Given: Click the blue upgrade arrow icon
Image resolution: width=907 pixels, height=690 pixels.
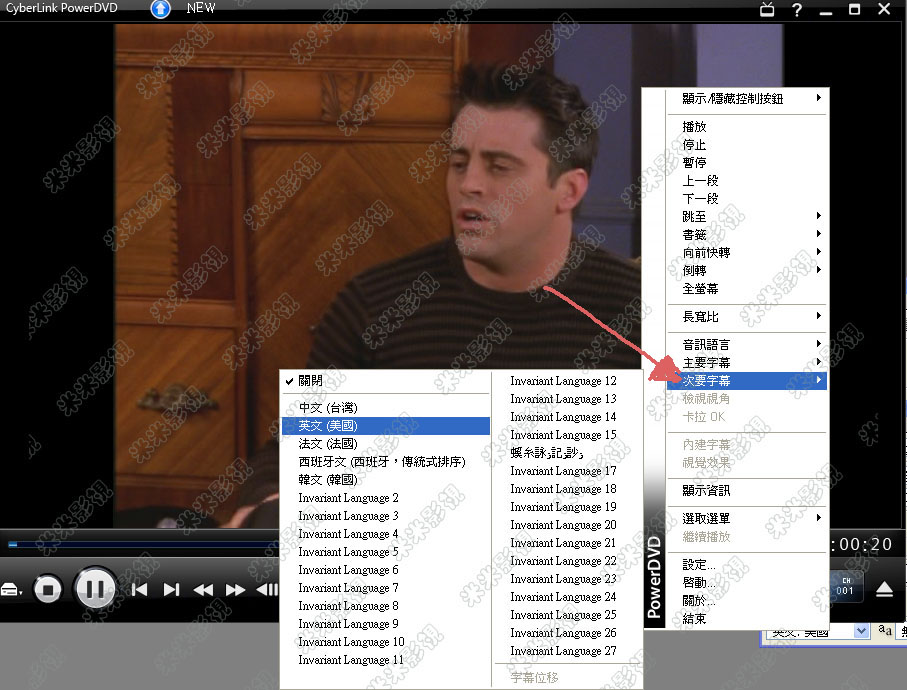Looking at the screenshot, I should tap(160, 9).
